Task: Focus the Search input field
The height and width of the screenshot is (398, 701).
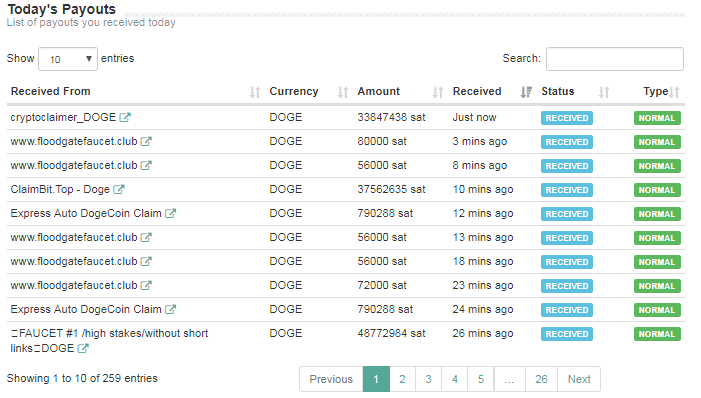Action: click(615, 59)
